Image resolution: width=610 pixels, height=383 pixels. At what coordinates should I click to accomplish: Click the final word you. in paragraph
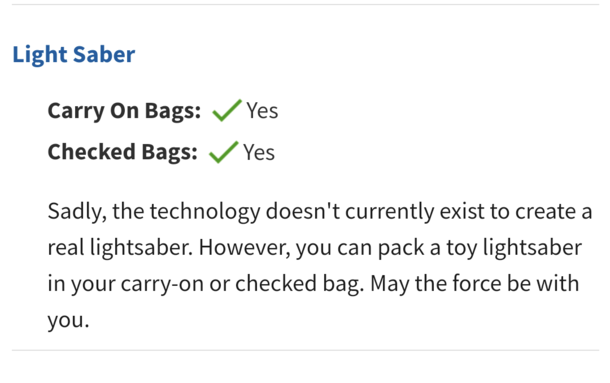point(68,321)
